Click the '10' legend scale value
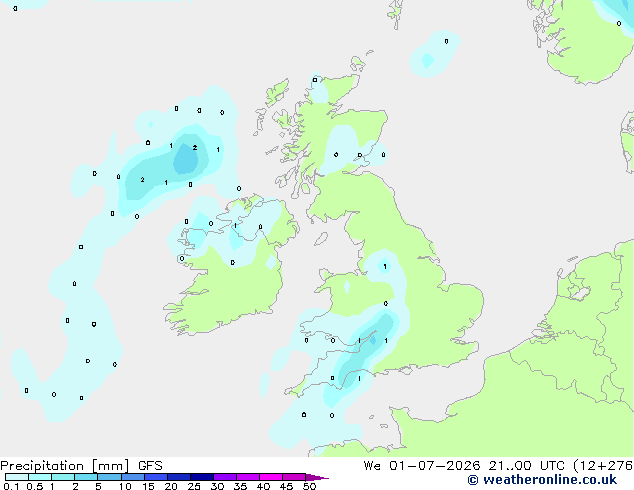The image size is (634, 490). (x=125, y=486)
